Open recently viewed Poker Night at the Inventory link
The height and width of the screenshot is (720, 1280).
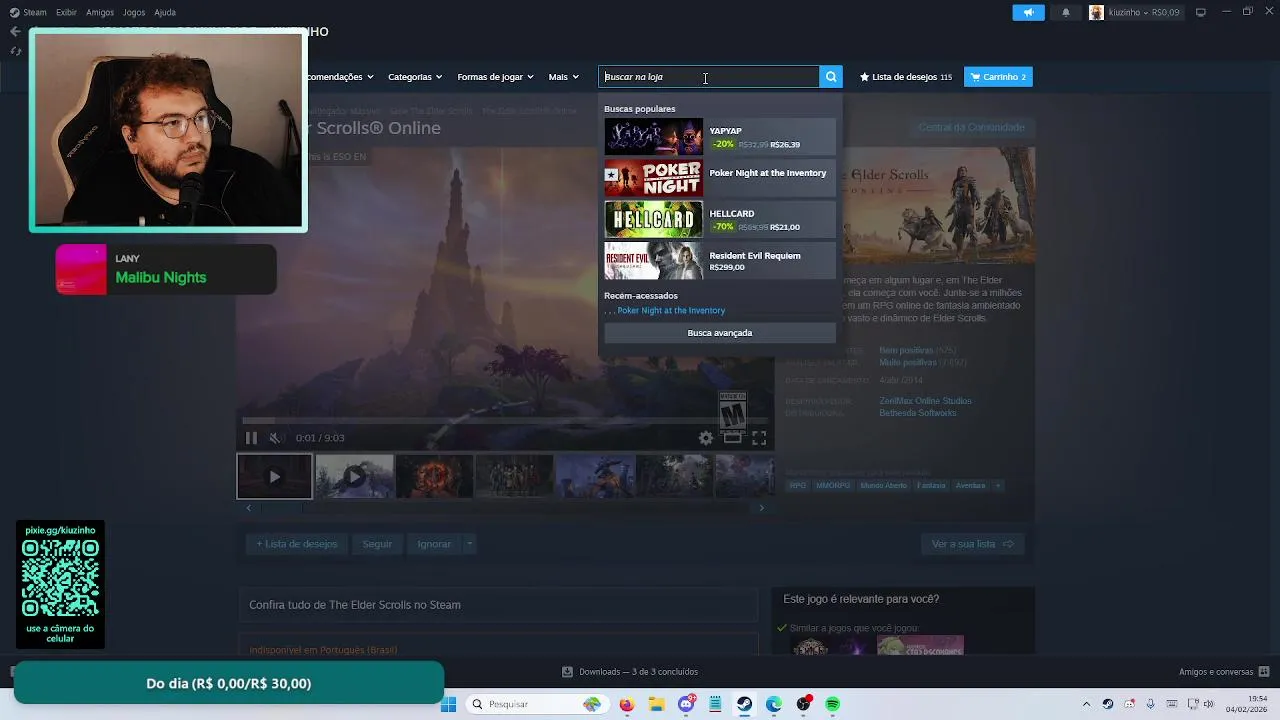coord(671,311)
